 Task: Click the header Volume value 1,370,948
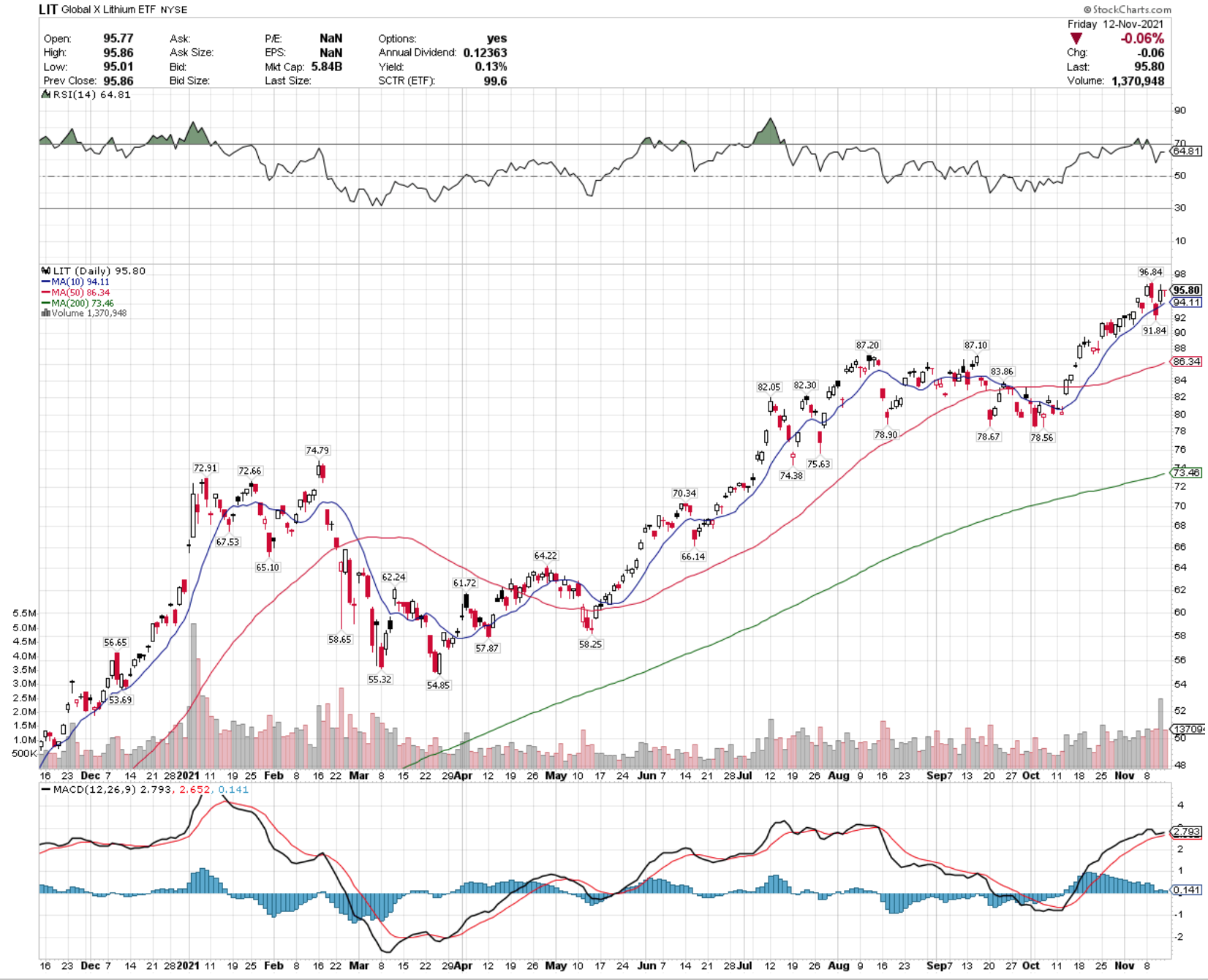point(1138,80)
